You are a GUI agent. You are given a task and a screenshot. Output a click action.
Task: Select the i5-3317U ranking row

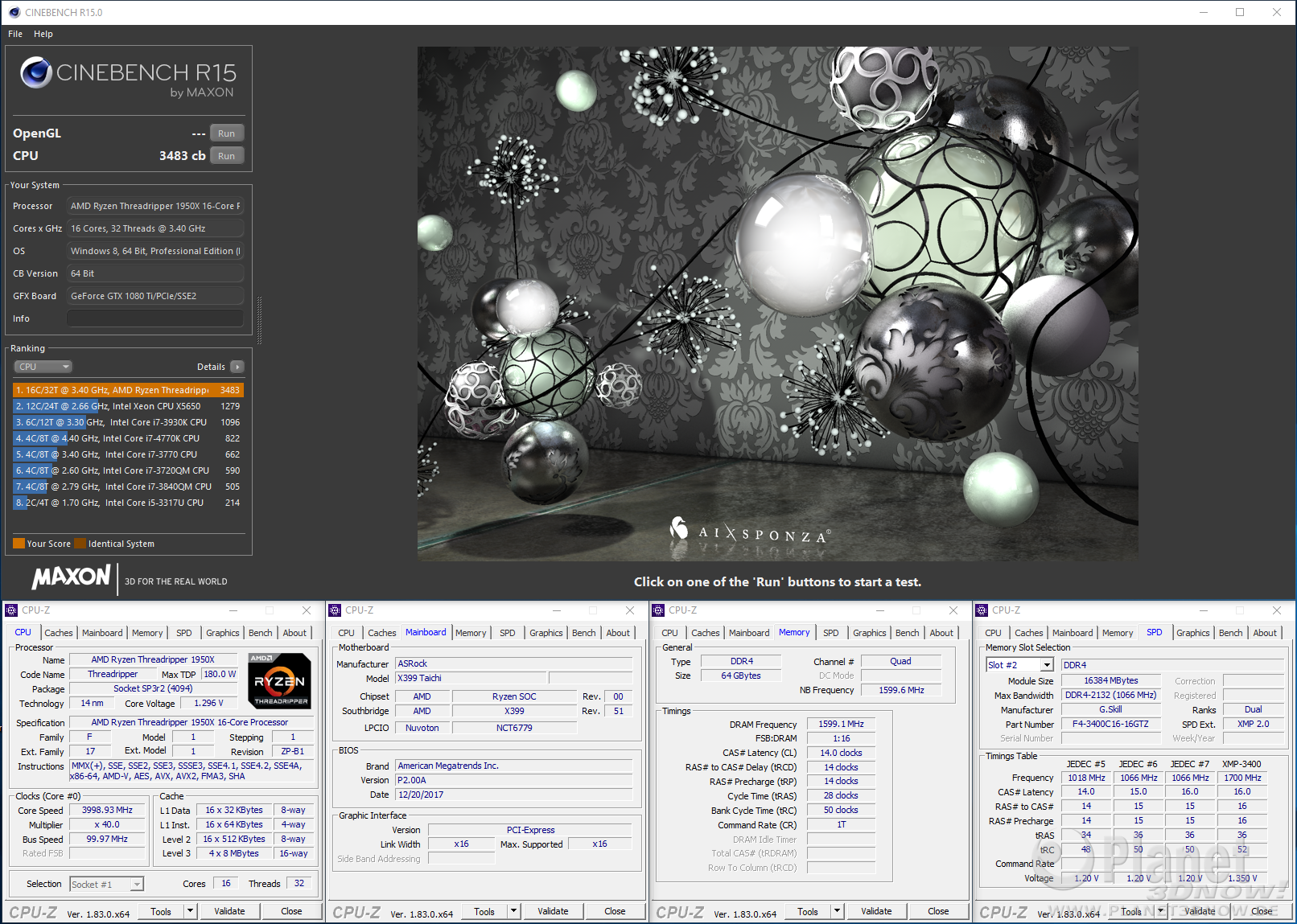pos(128,503)
